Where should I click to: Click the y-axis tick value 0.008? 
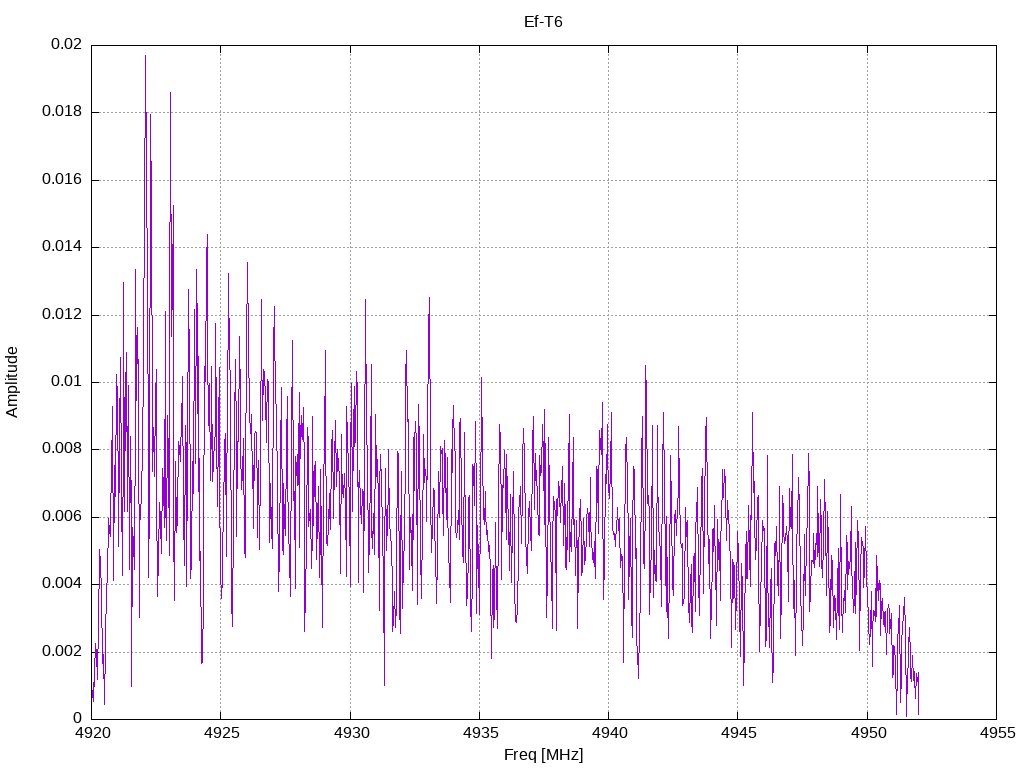point(62,449)
